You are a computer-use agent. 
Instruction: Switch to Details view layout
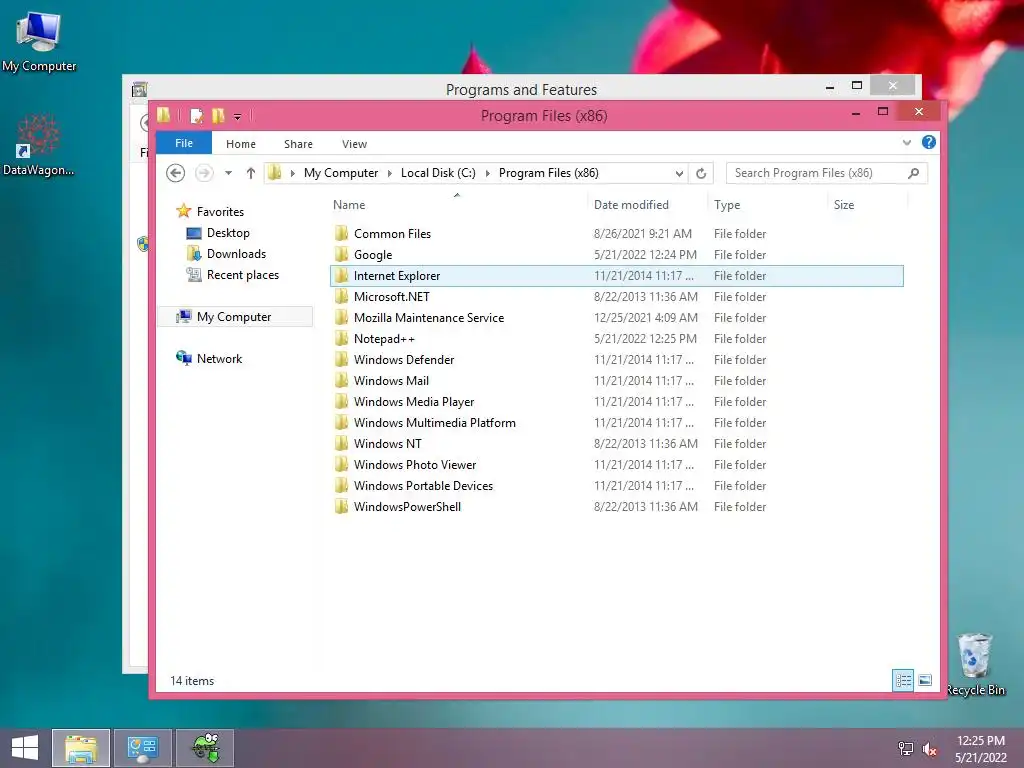tap(903, 680)
